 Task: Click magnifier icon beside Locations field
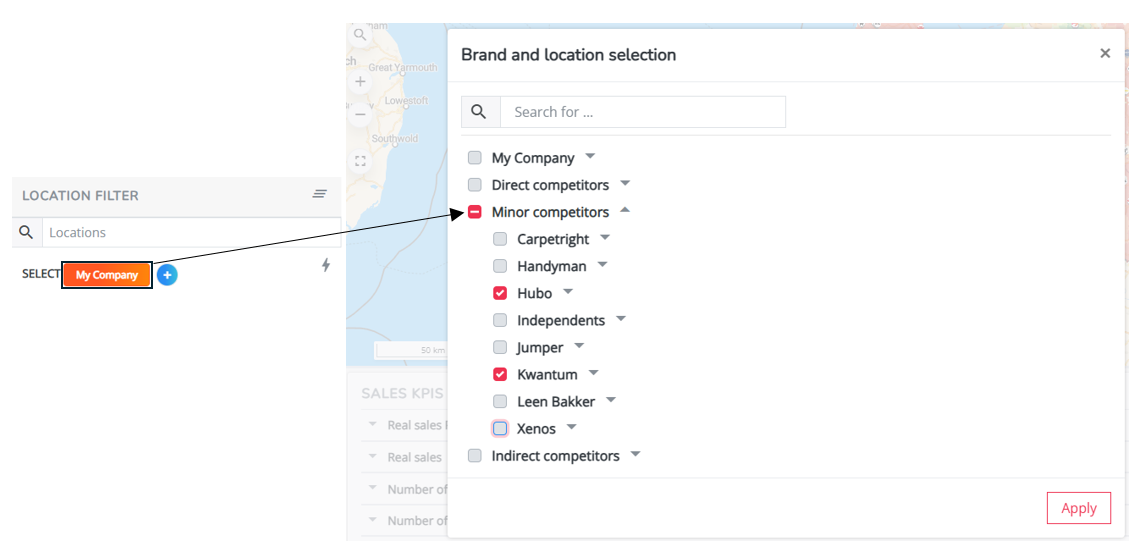(26, 232)
